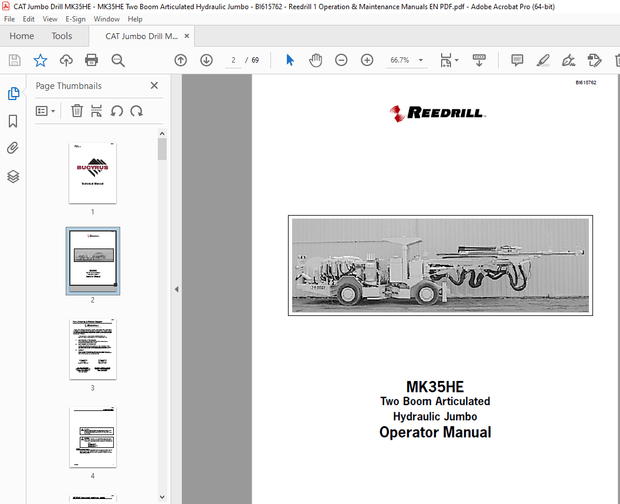This screenshot has width=620, height=504.
Task: Select page 2 thumbnail
Action: pyautogui.click(x=93, y=261)
